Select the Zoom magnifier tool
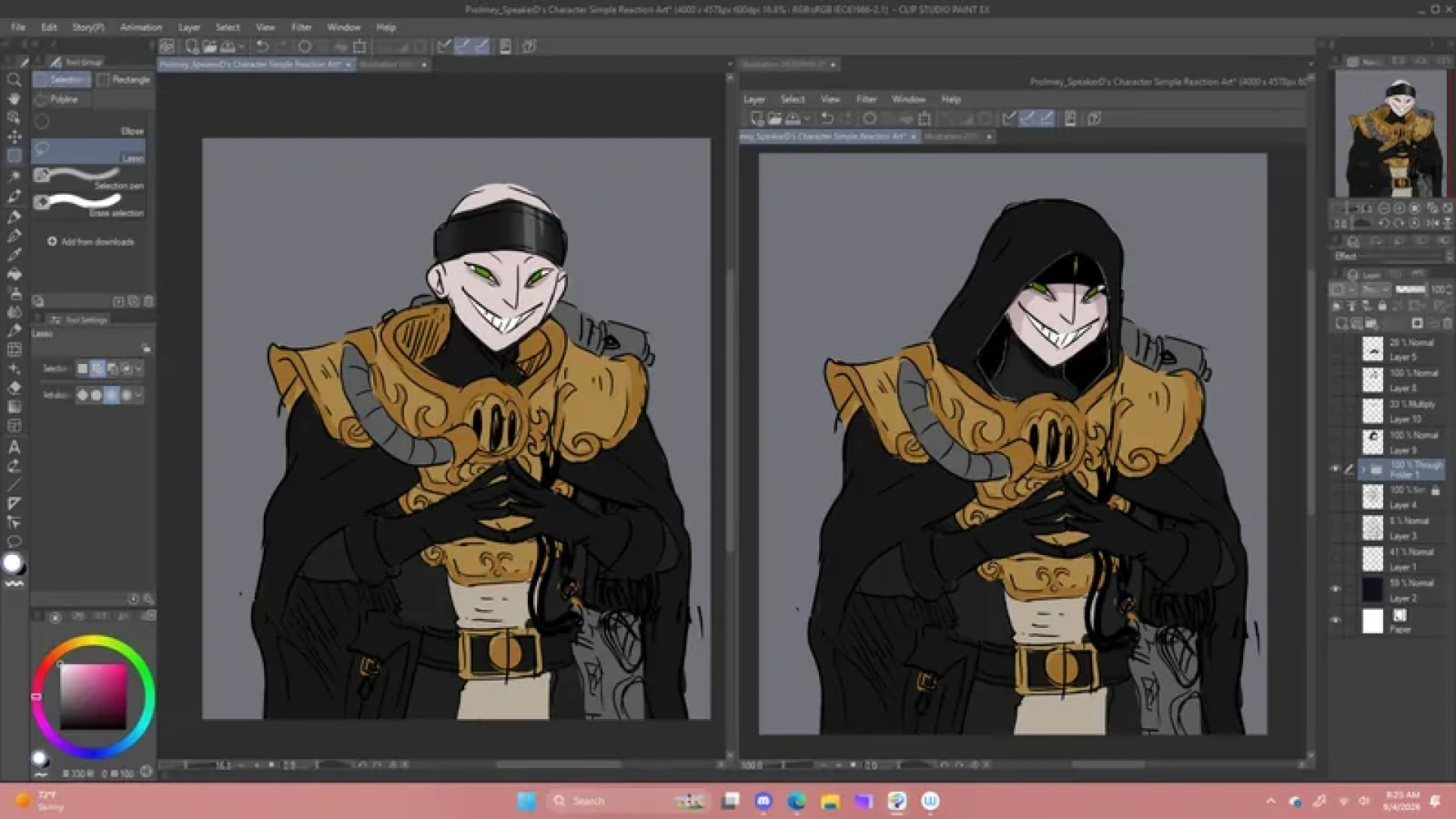The width and height of the screenshot is (1456, 819). (x=14, y=80)
